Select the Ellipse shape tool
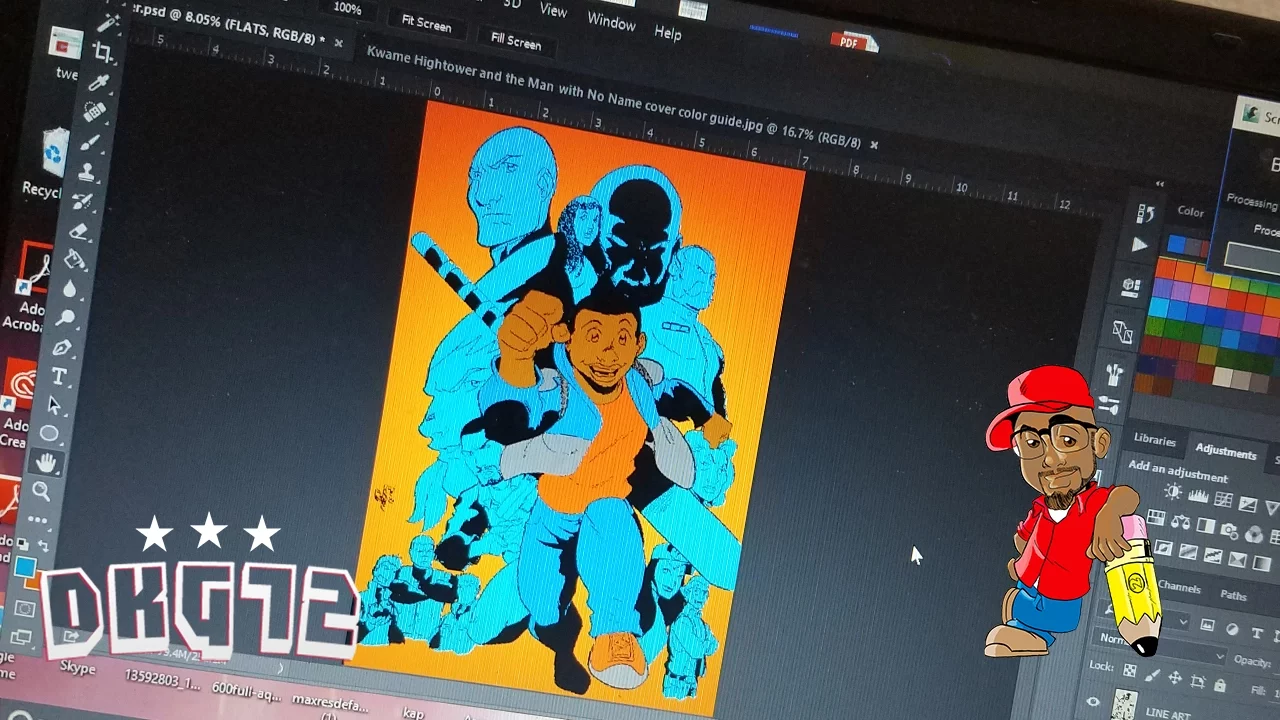Image resolution: width=1280 pixels, height=720 pixels. pyautogui.click(x=50, y=434)
